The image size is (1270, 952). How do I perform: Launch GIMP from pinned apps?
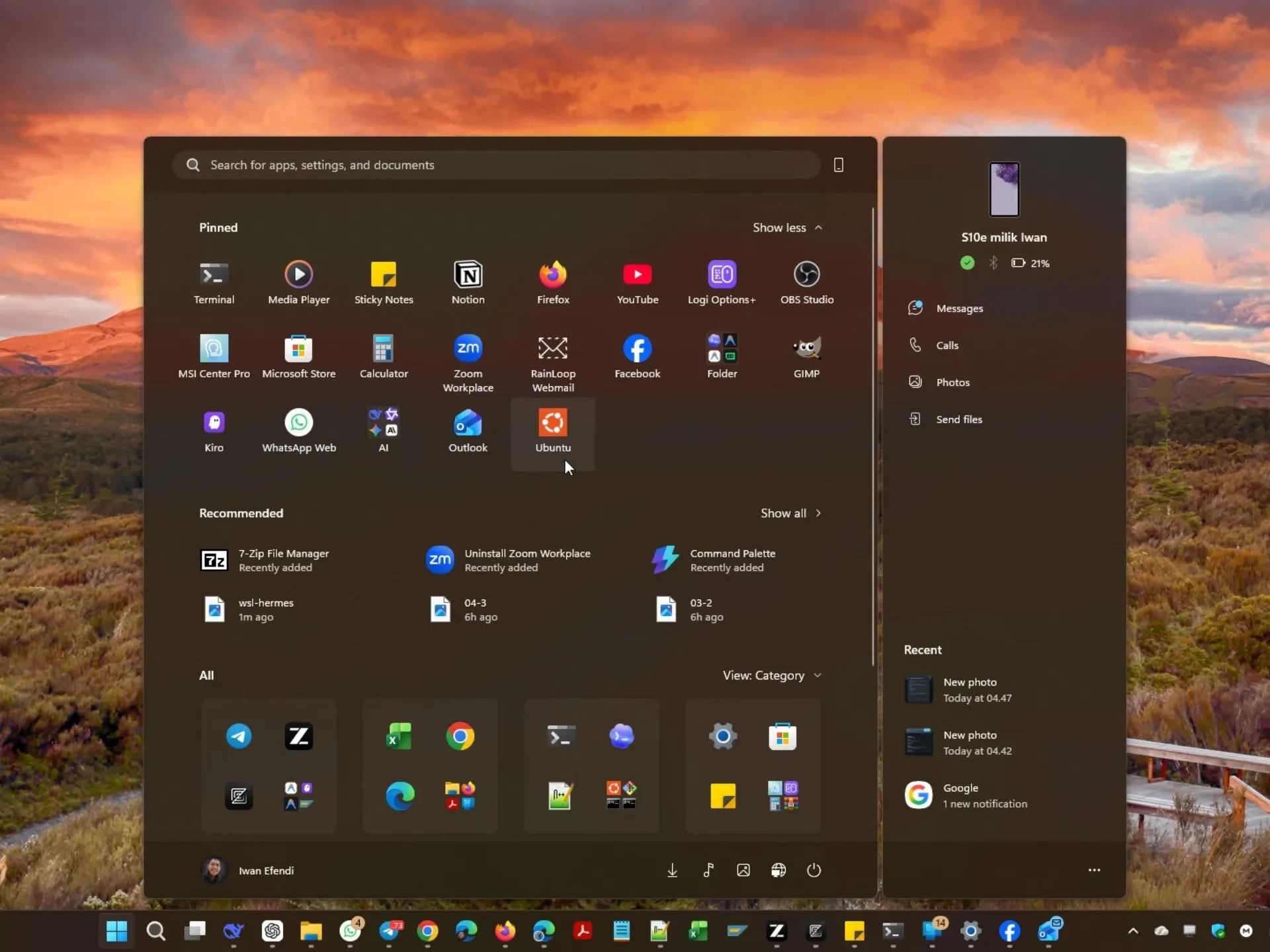(806, 357)
